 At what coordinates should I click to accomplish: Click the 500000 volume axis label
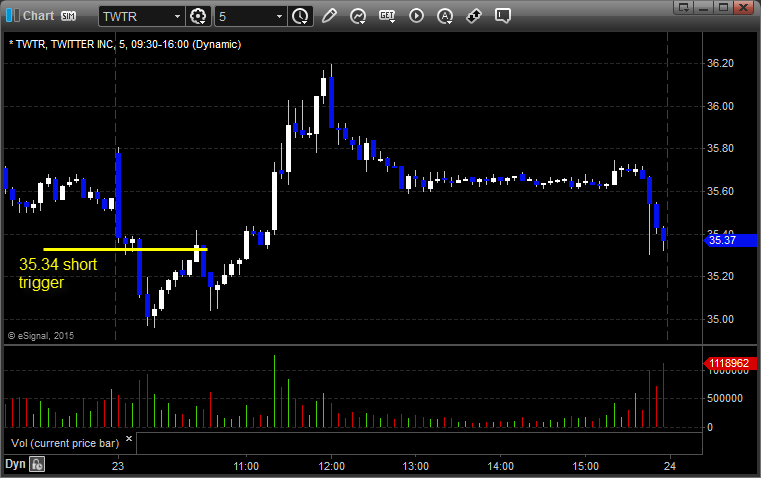coord(725,398)
